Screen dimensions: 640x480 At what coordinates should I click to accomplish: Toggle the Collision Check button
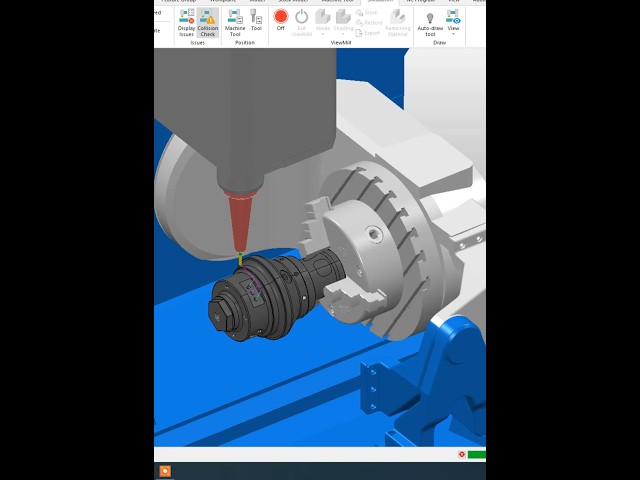[x=208, y=23]
